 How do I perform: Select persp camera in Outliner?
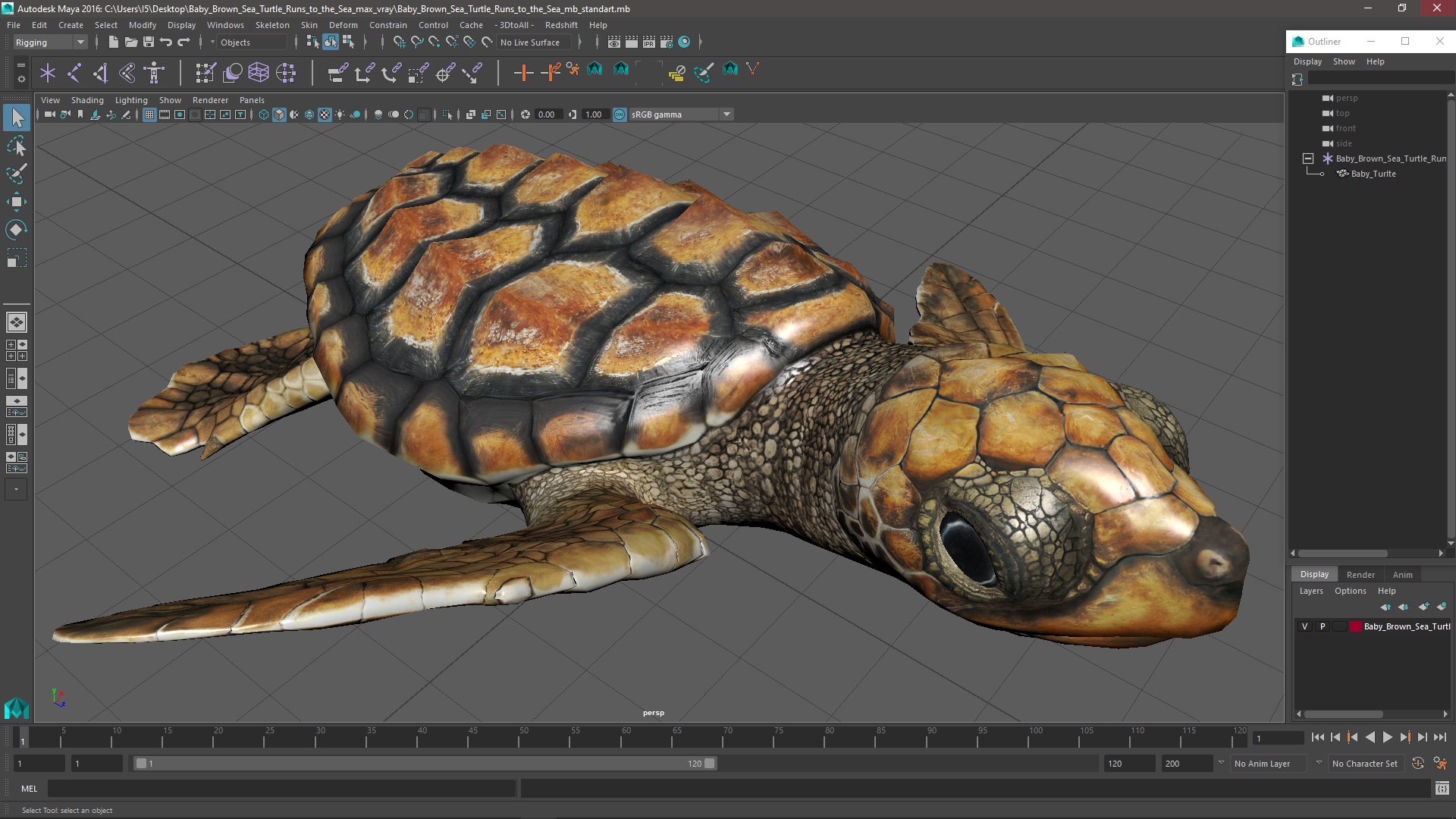[x=1347, y=98]
